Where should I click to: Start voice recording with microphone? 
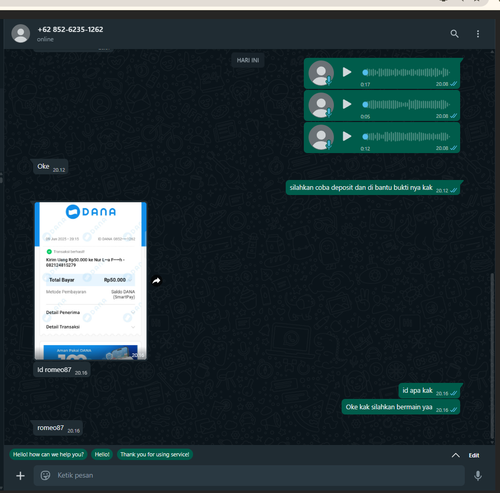pyautogui.click(x=478, y=476)
